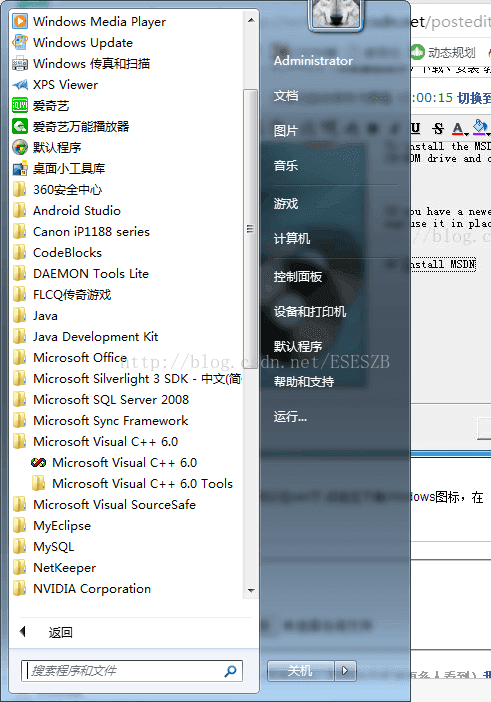Open 帮助和支持

(304, 381)
